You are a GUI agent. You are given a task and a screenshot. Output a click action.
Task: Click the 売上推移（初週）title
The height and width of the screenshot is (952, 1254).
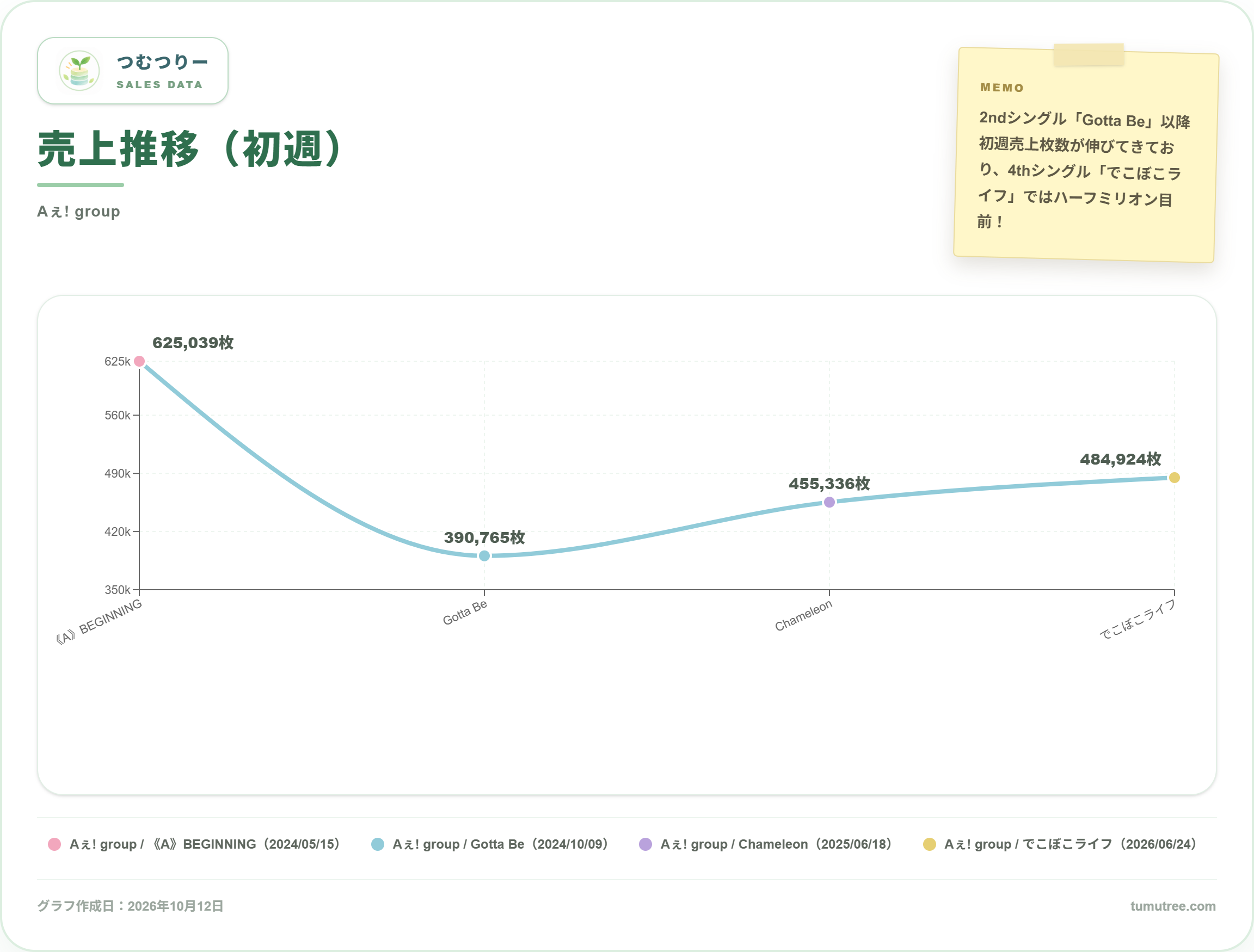(190, 149)
